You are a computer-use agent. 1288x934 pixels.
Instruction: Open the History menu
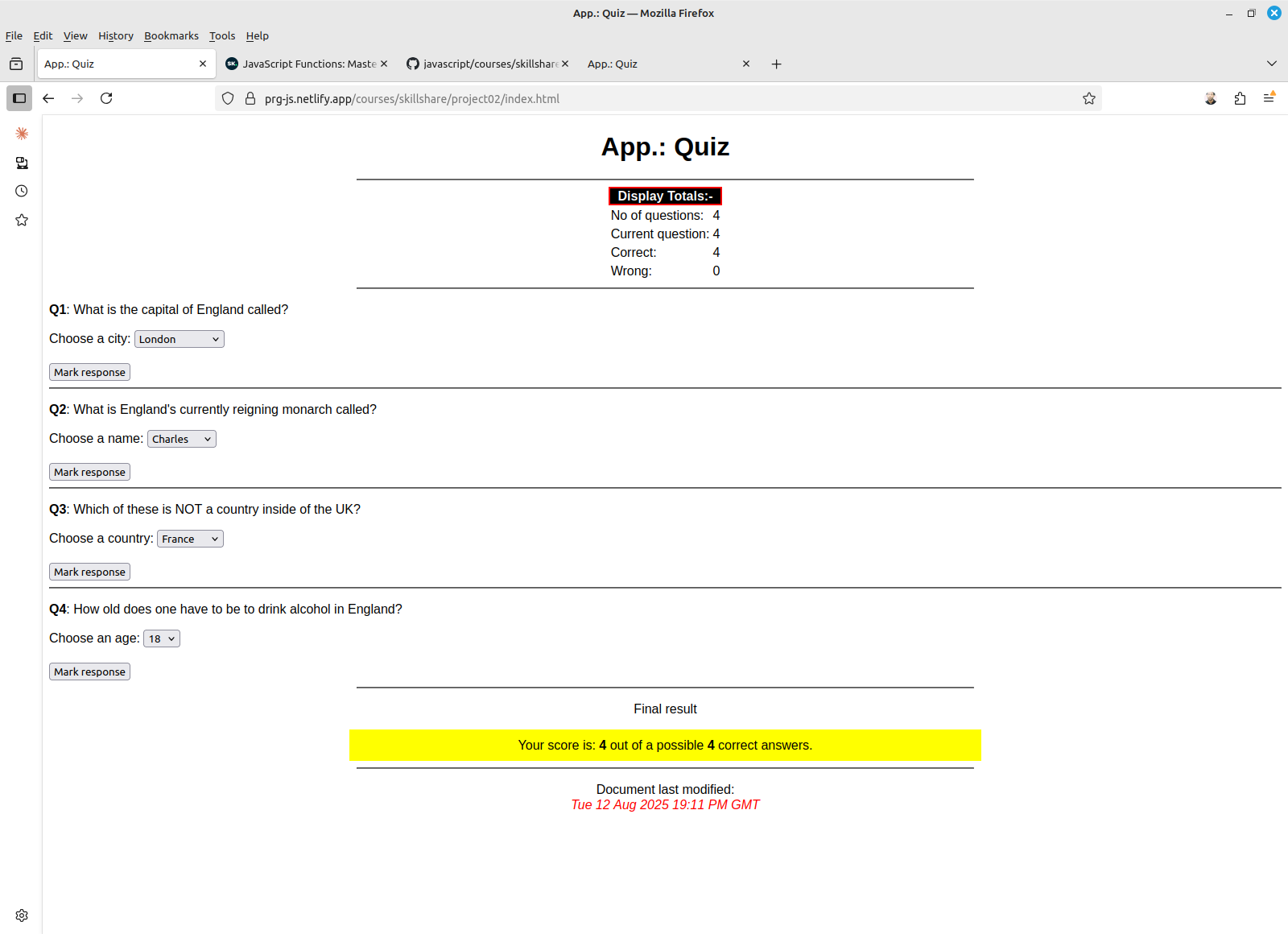116,35
